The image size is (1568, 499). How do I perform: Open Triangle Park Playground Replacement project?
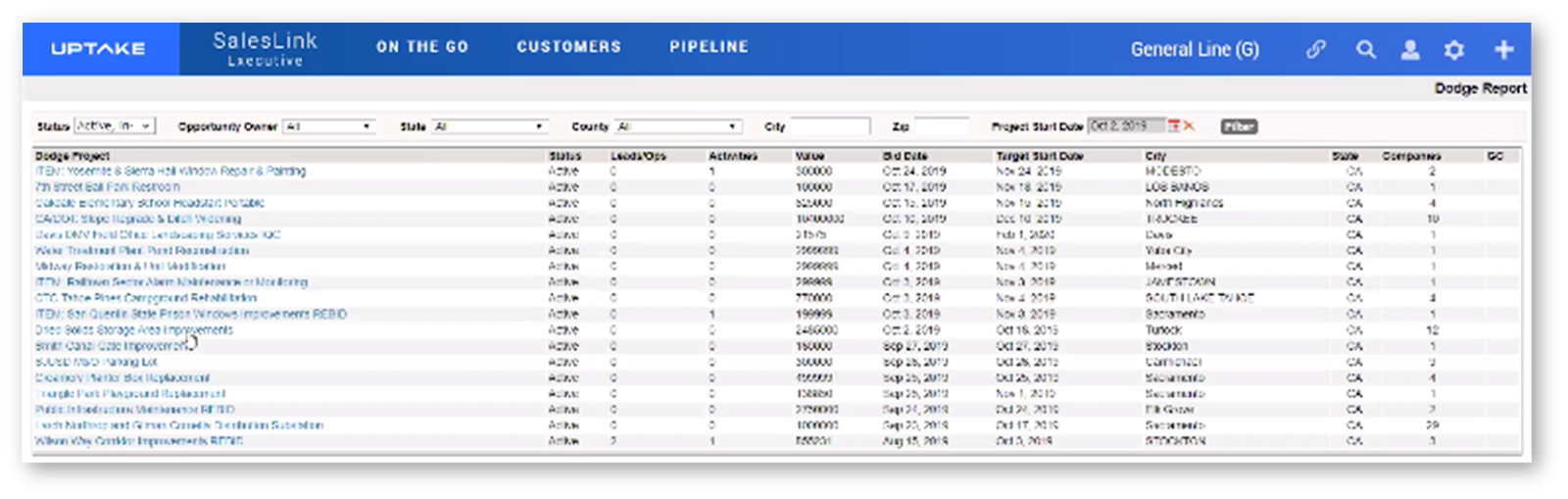(x=130, y=393)
